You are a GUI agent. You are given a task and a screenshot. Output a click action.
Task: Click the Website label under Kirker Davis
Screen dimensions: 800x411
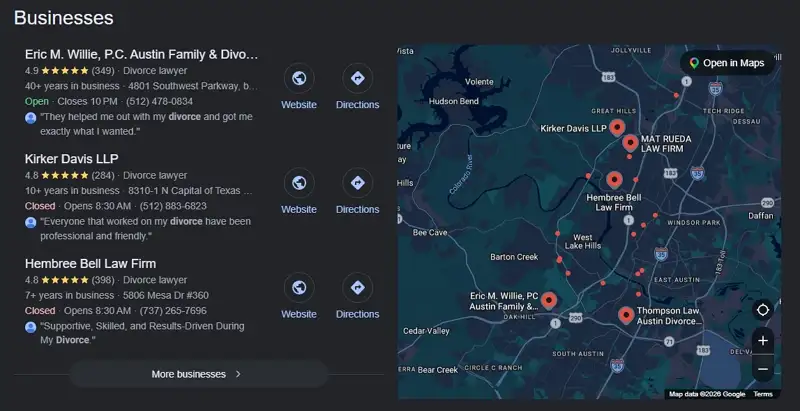299,210
